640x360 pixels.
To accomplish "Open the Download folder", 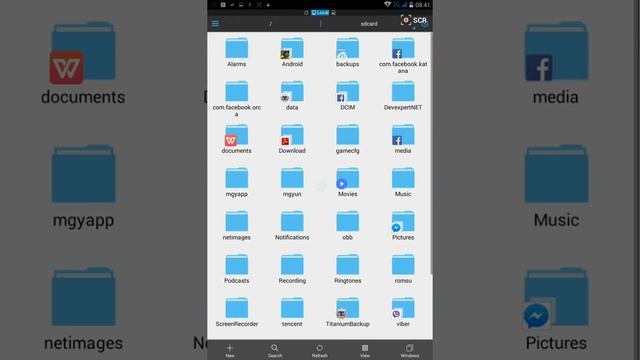I will (292, 138).
